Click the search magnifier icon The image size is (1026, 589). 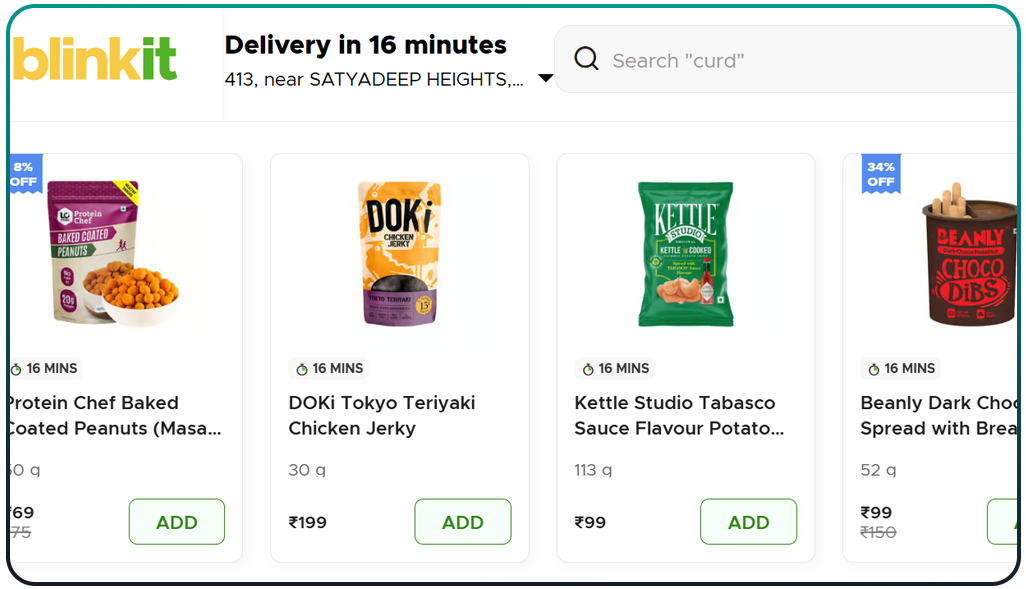pyautogui.click(x=586, y=59)
